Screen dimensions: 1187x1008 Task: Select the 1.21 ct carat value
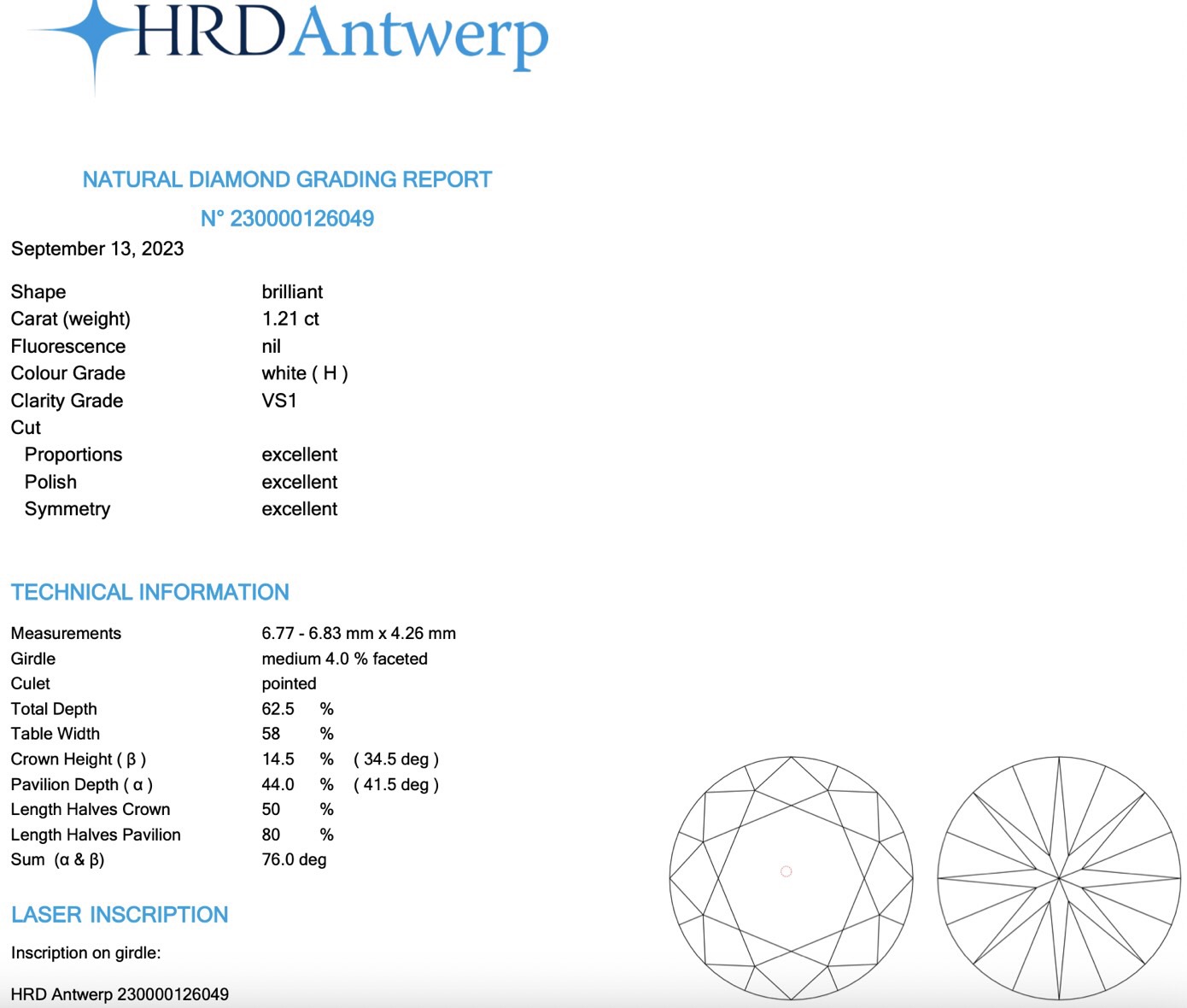pos(290,319)
